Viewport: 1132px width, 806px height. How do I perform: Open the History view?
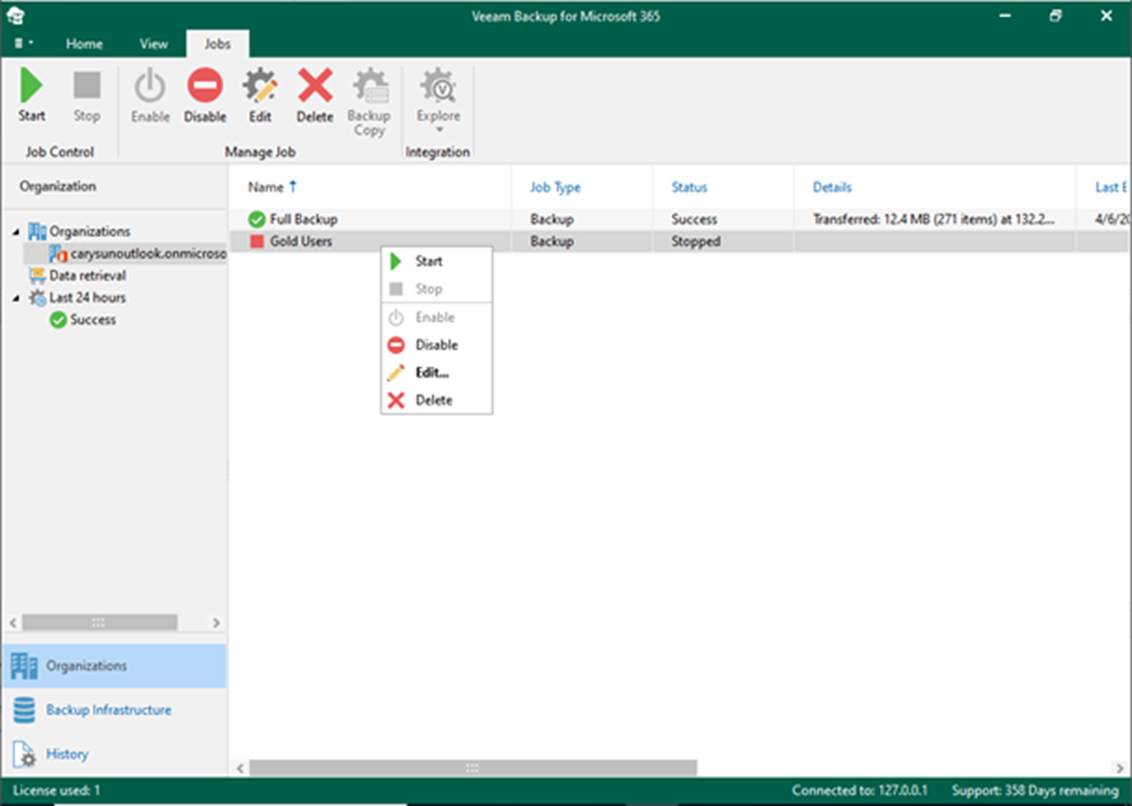click(114, 754)
